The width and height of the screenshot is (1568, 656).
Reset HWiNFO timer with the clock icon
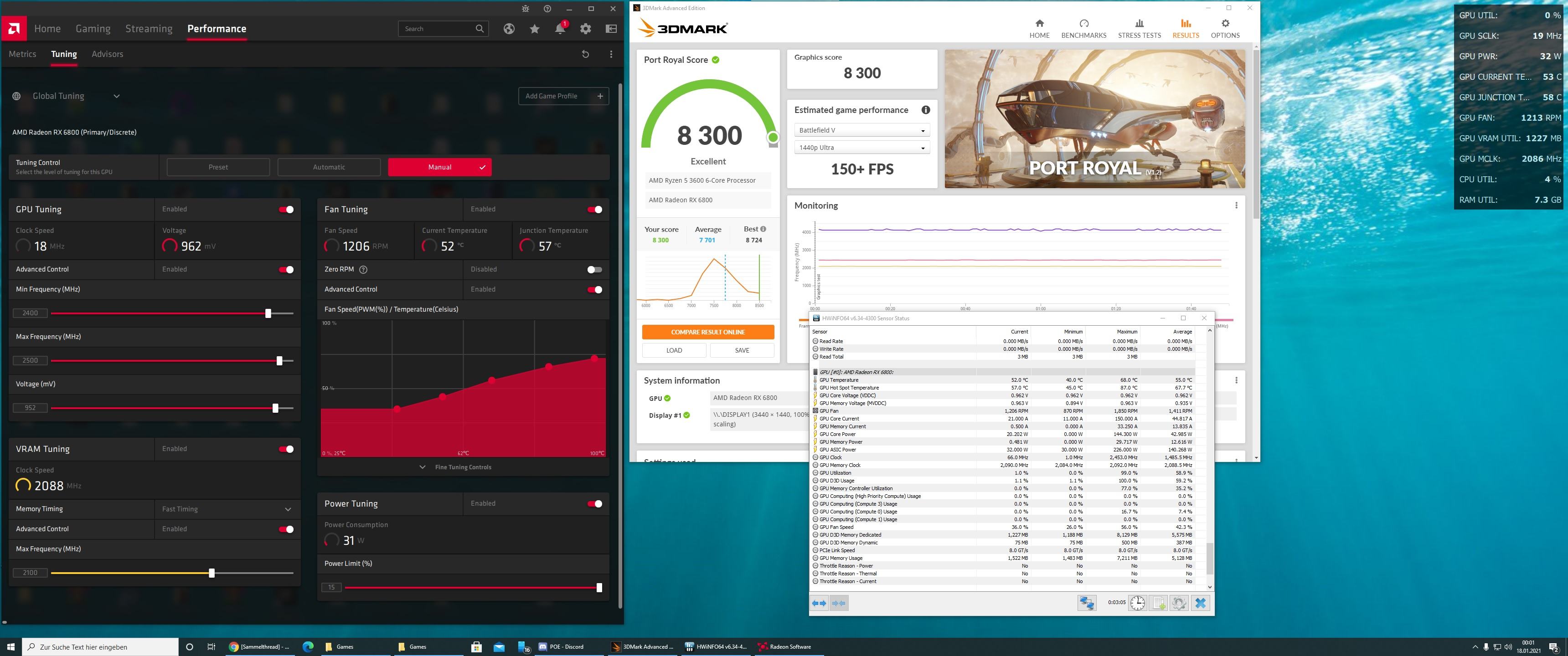[x=1138, y=603]
